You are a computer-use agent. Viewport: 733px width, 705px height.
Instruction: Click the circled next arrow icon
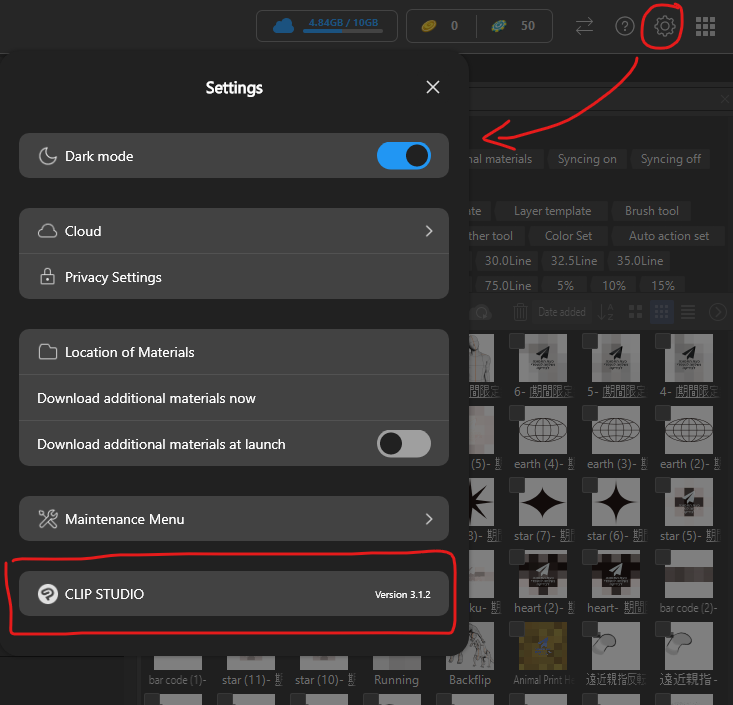[718, 312]
